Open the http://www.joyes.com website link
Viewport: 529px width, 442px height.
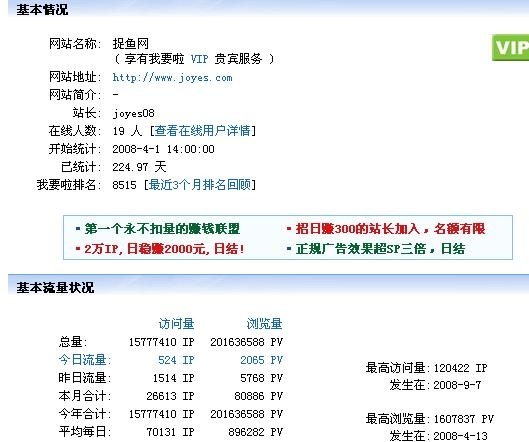[x=172, y=78]
